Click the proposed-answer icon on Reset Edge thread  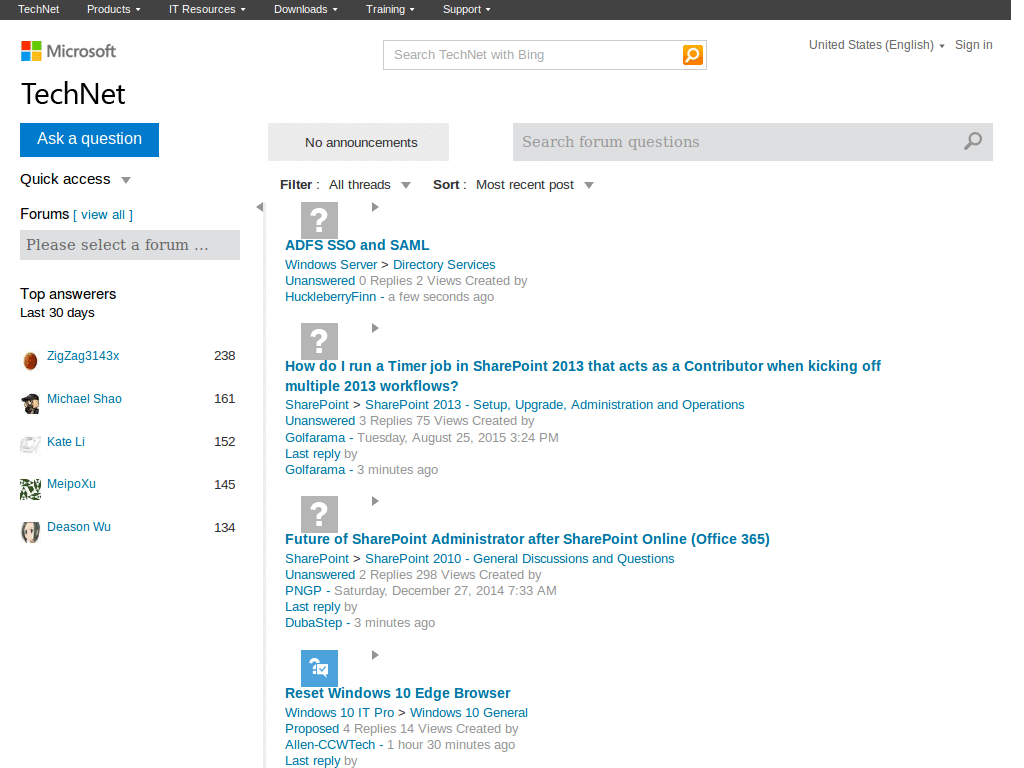(x=318, y=668)
